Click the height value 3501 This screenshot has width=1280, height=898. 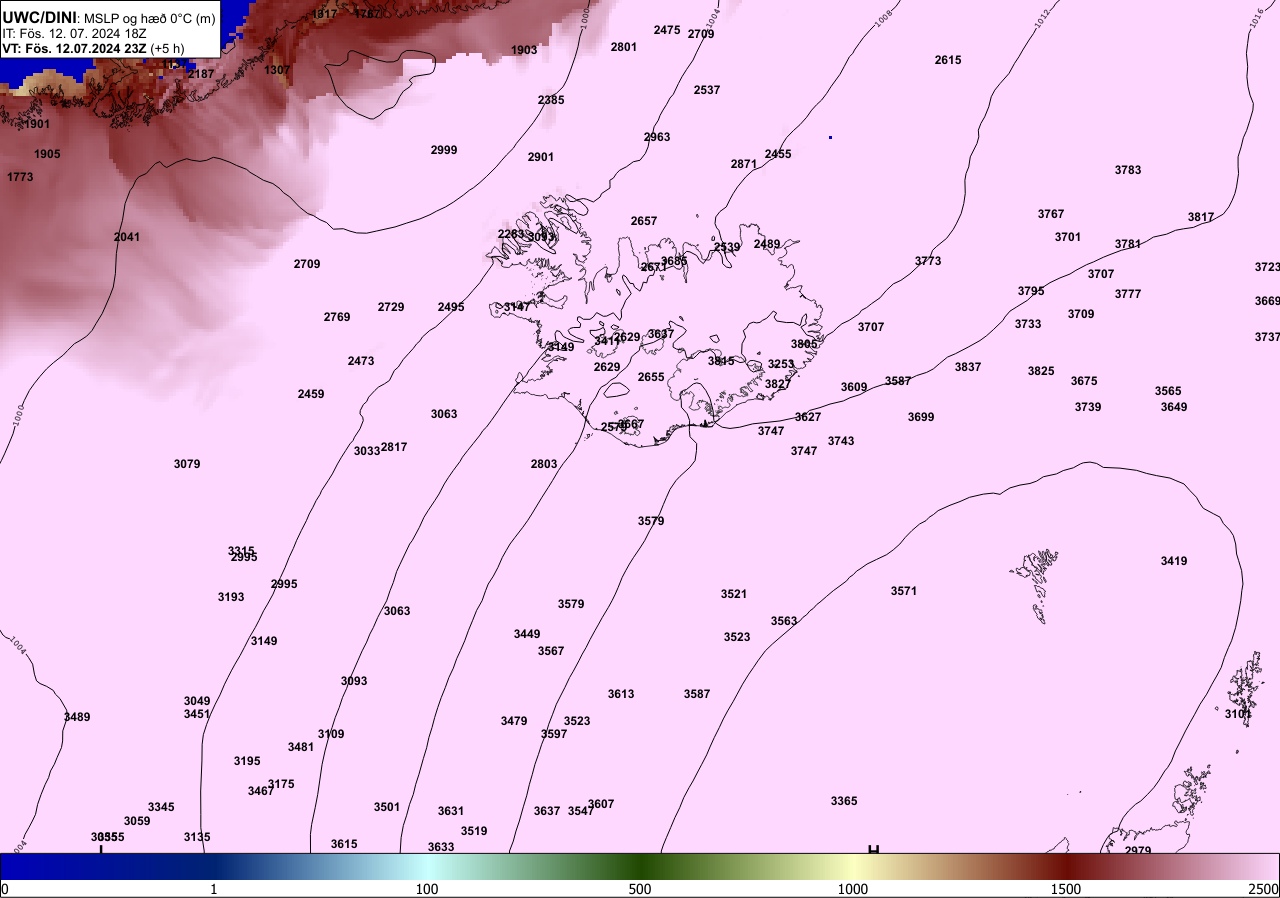coord(387,807)
